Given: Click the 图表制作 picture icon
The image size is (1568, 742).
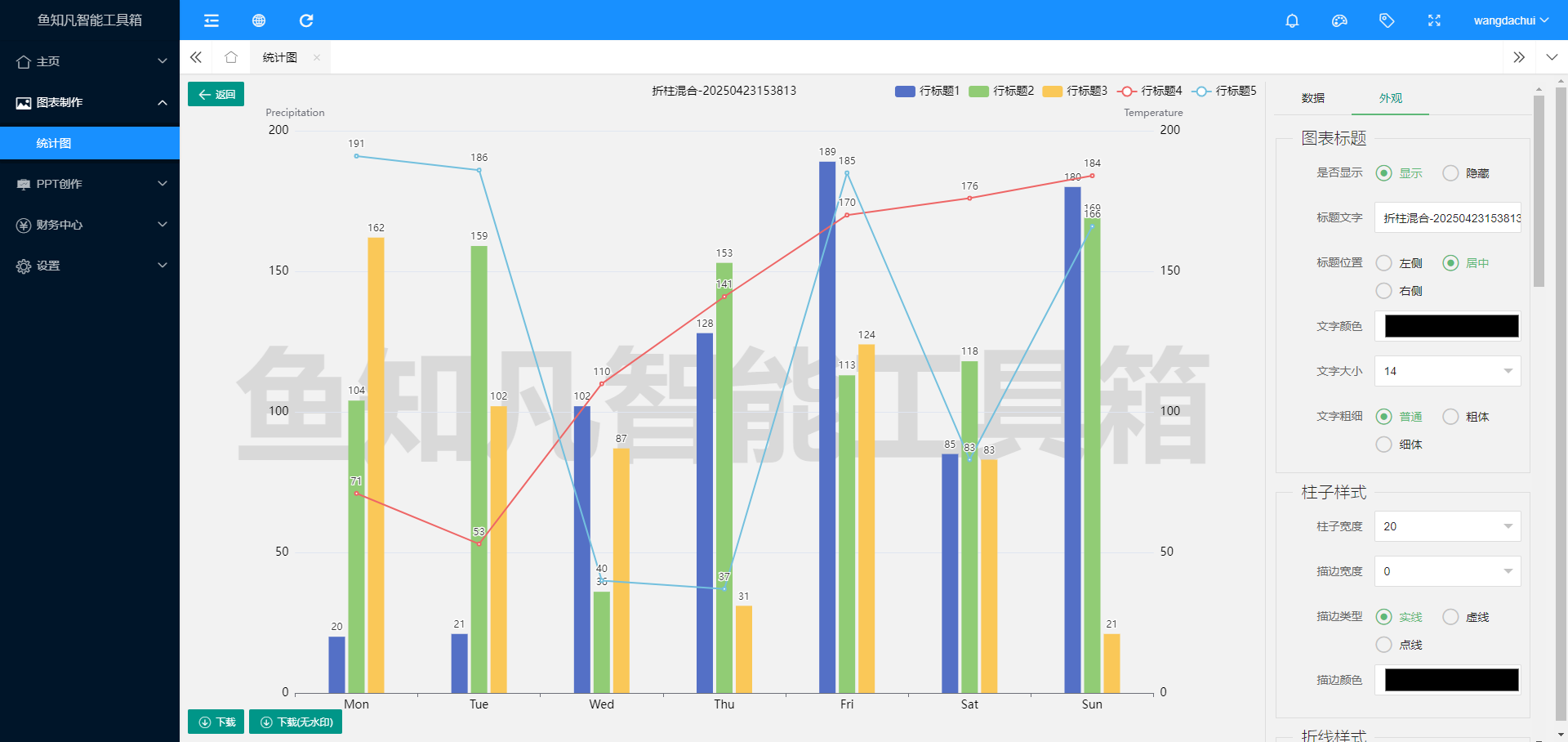Looking at the screenshot, I should [24, 102].
